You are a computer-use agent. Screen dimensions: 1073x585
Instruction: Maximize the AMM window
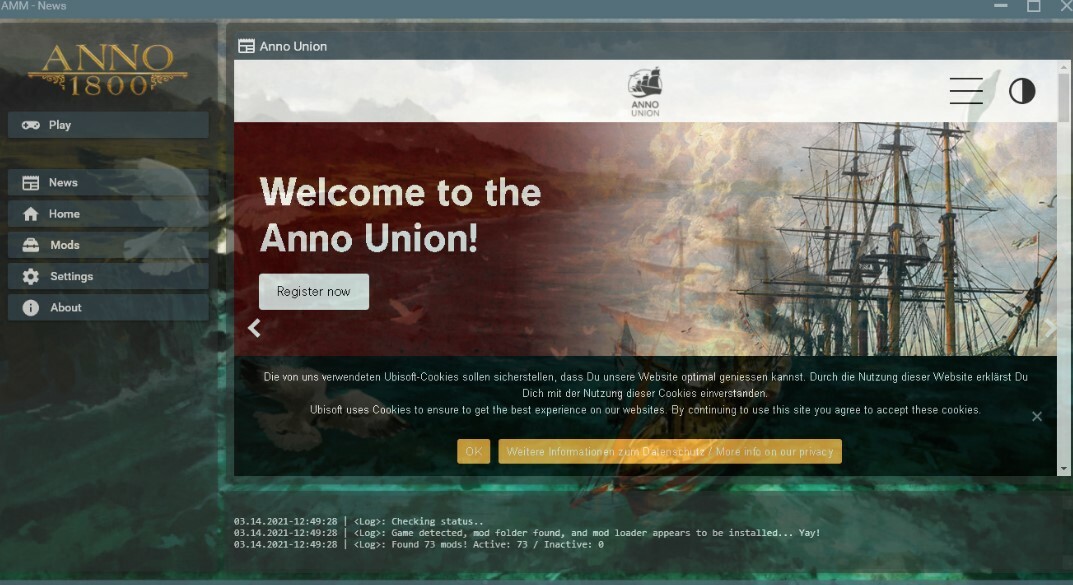(1034, 6)
